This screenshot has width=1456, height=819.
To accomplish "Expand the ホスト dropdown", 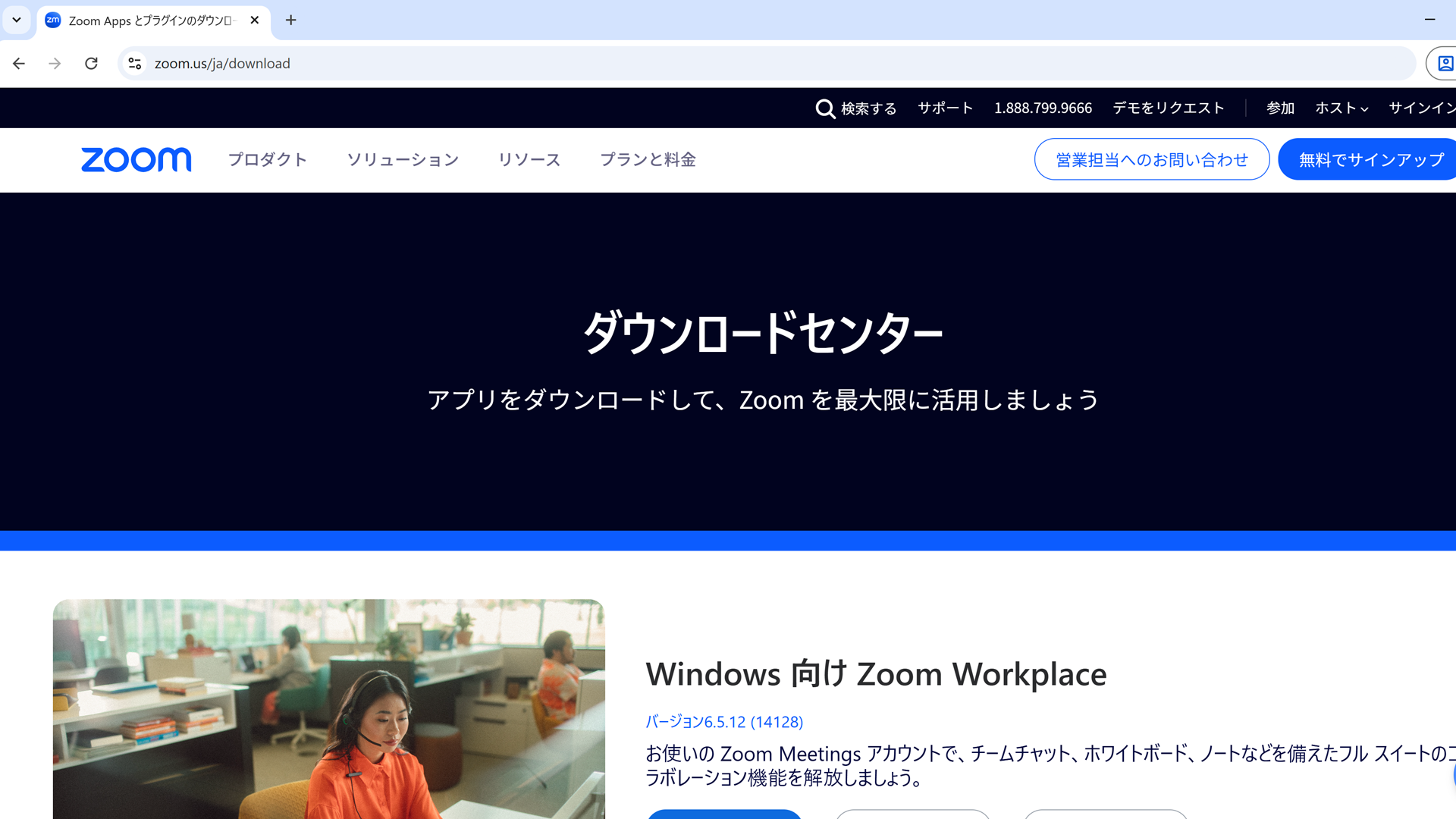I will pos(1341,108).
